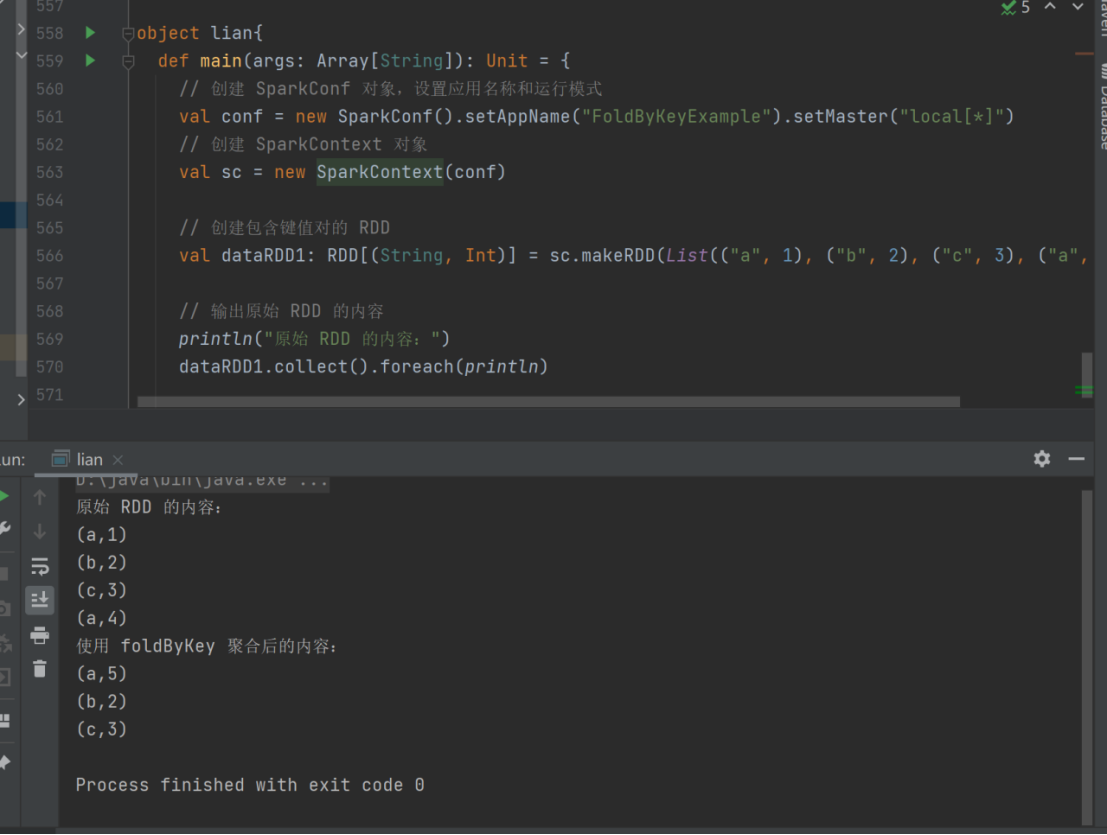Viewport: 1107px width, 835px height.
Task: Click the console vertical scrollbar
Action: click(x=1087, y=656)
